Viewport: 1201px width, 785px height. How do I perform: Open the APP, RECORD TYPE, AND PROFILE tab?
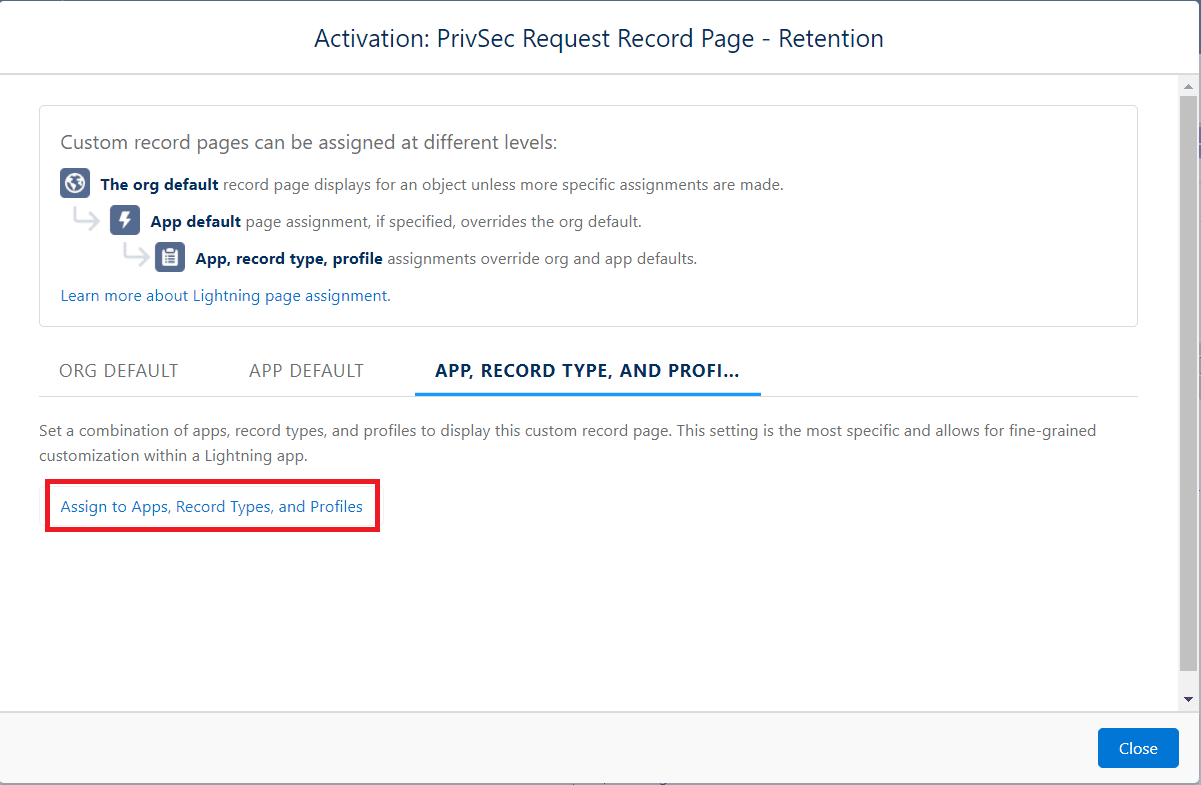[x=587, y=370]
